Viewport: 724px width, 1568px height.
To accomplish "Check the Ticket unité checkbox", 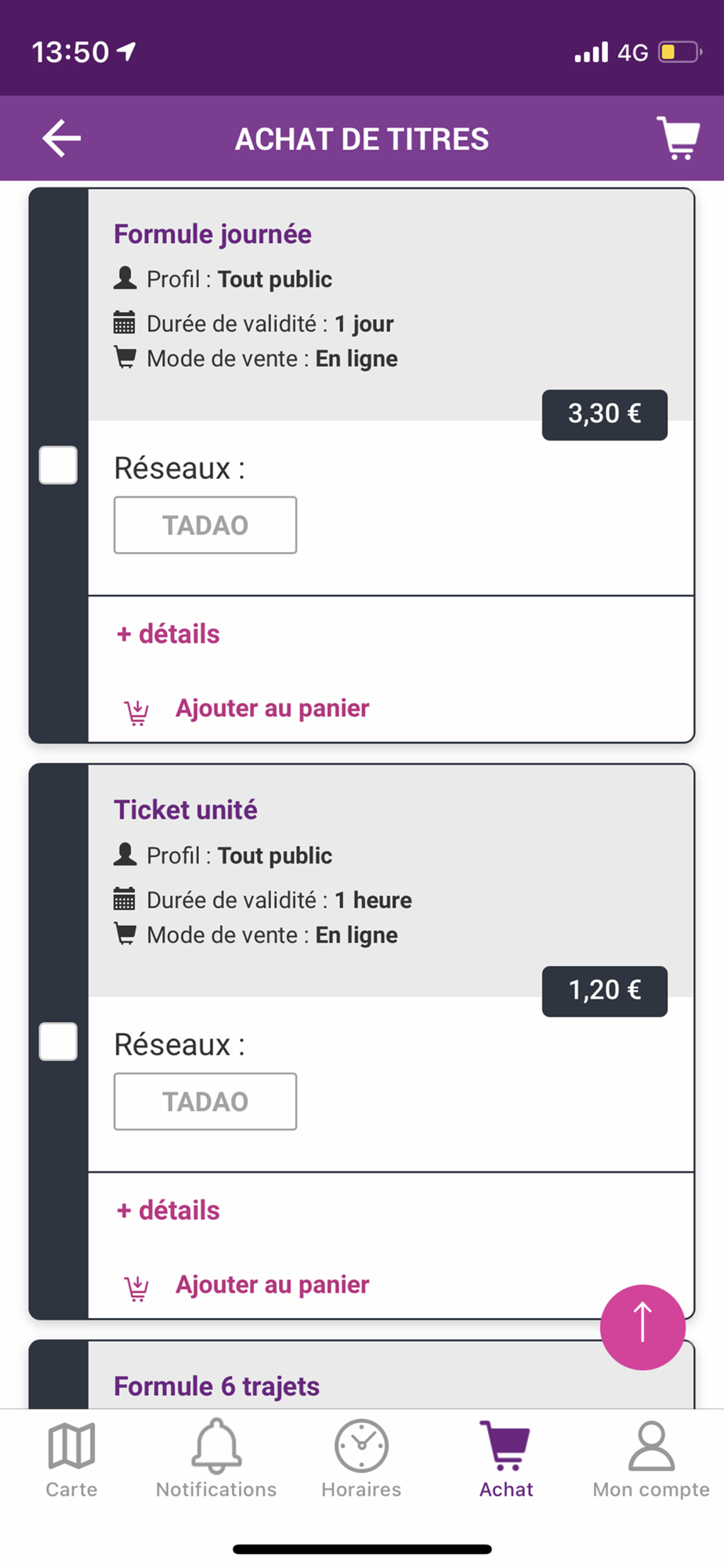I will pyautogui.click(x=59, y=1041).
